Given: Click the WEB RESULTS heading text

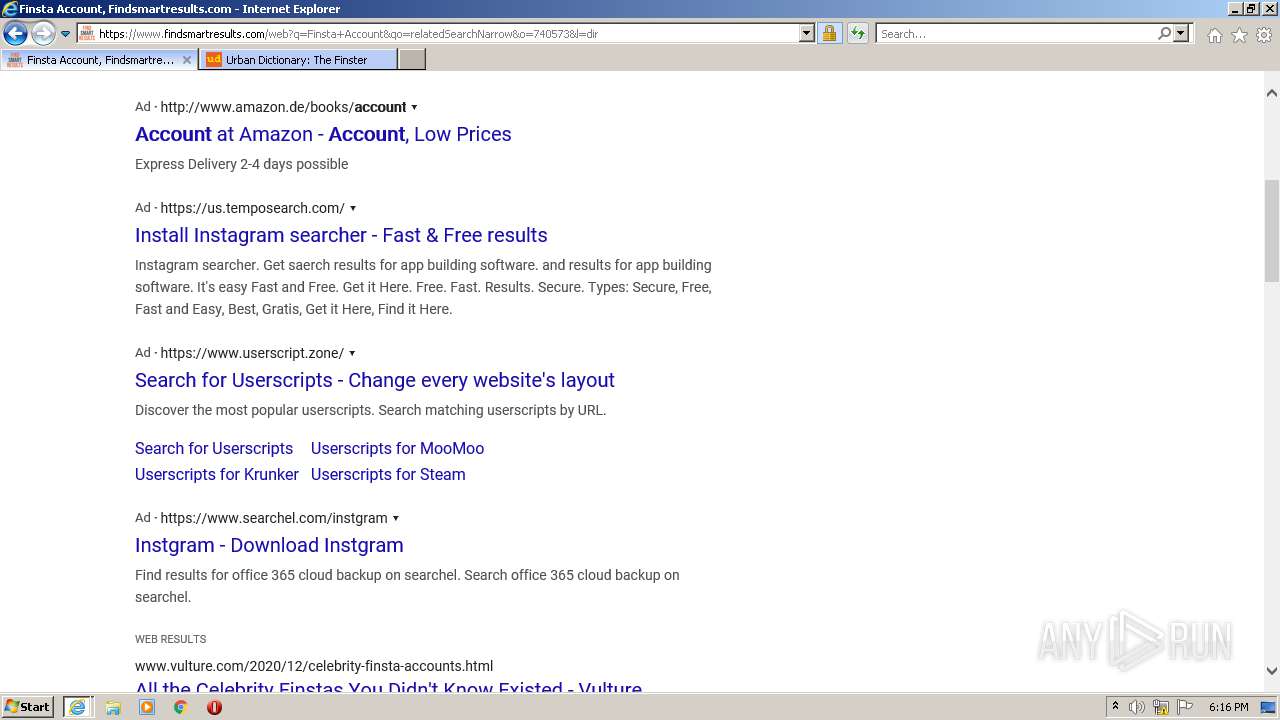Looking at the screenshot, I should point(170,639).
